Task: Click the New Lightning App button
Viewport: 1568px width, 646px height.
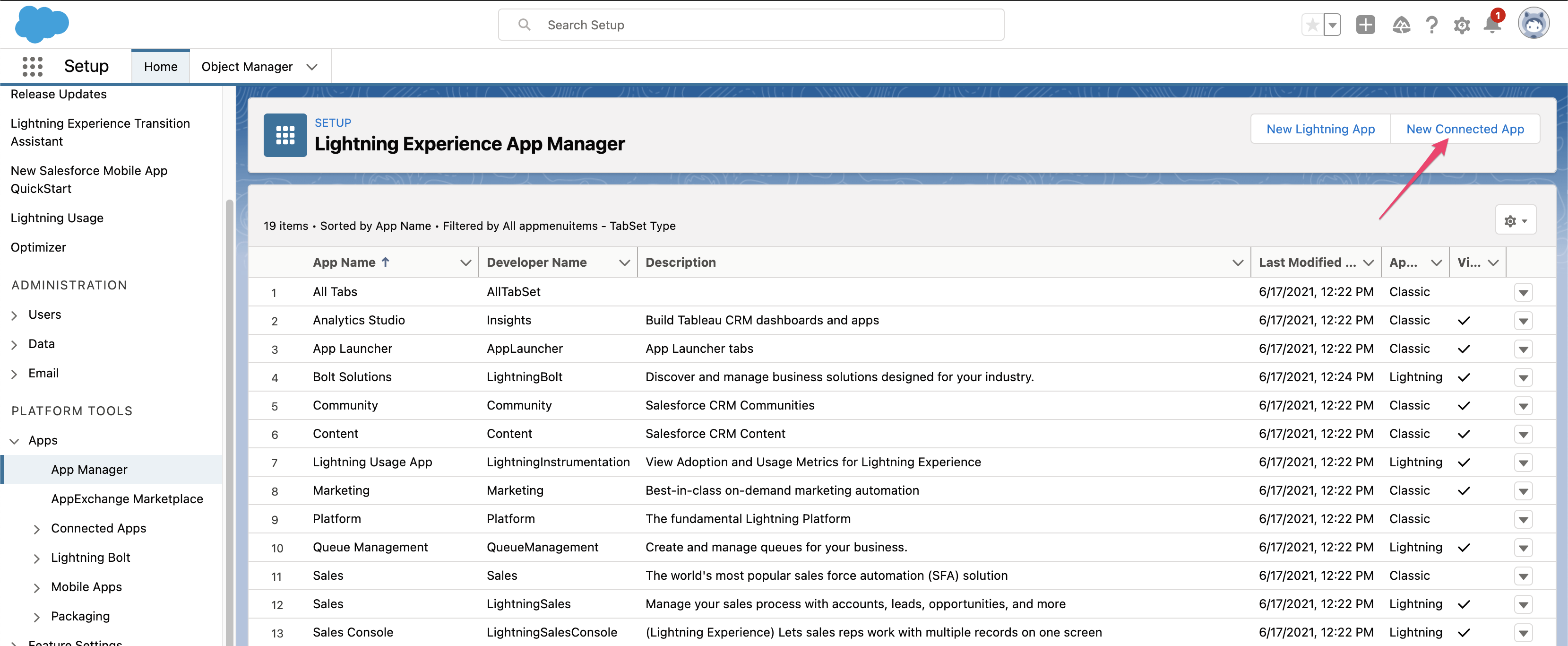Action: tap(1320, 129)
